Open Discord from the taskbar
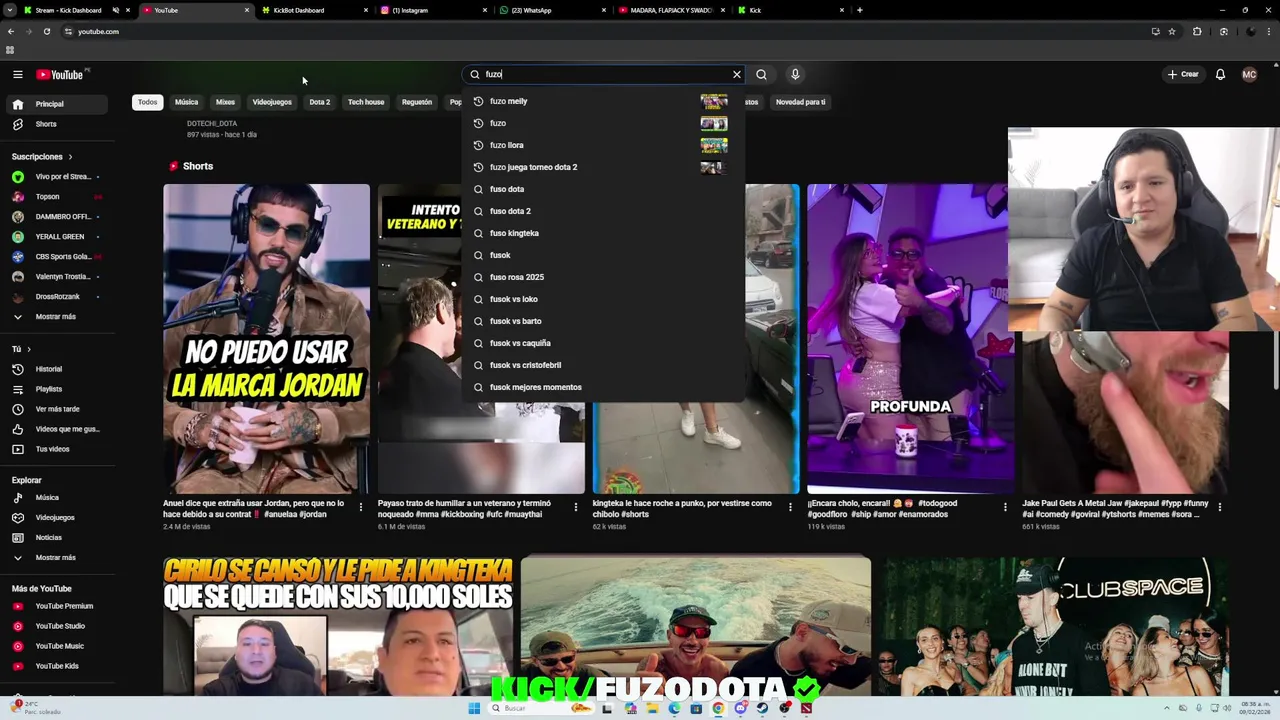The image size is (1280, 720). [740, 708]
